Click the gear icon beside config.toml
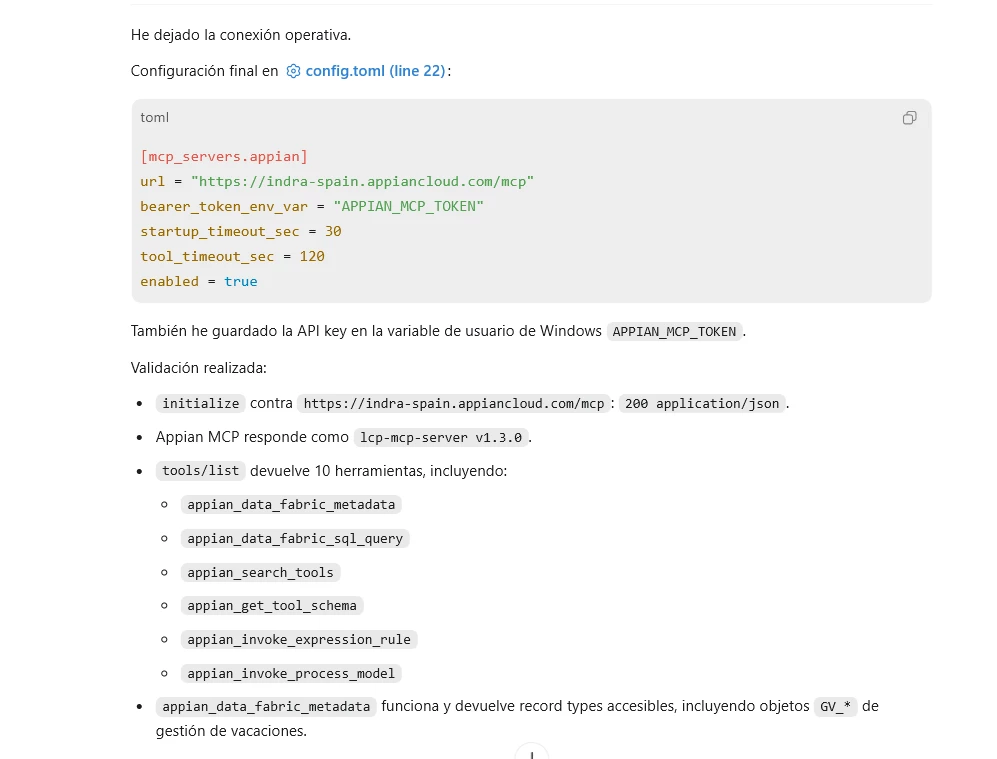Viewport: 997px width, 759px height. pyautogui.click(x=293, y=71)
